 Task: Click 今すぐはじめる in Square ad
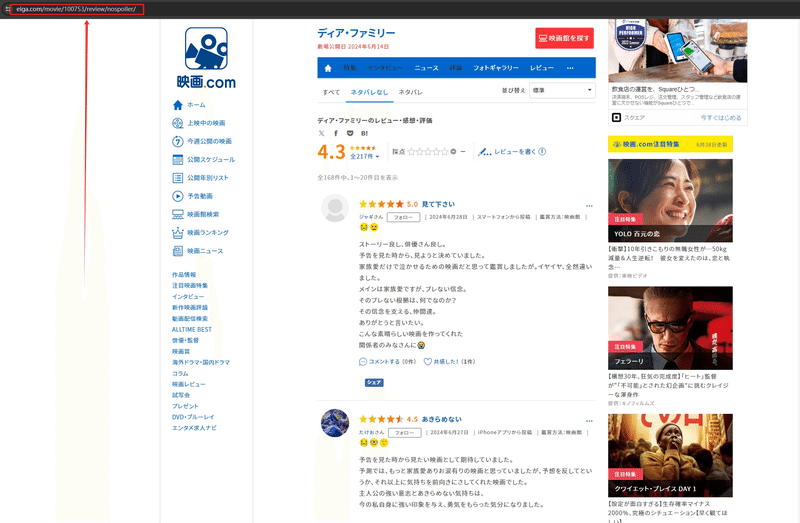pyautogui.click(x=721, y=118)
